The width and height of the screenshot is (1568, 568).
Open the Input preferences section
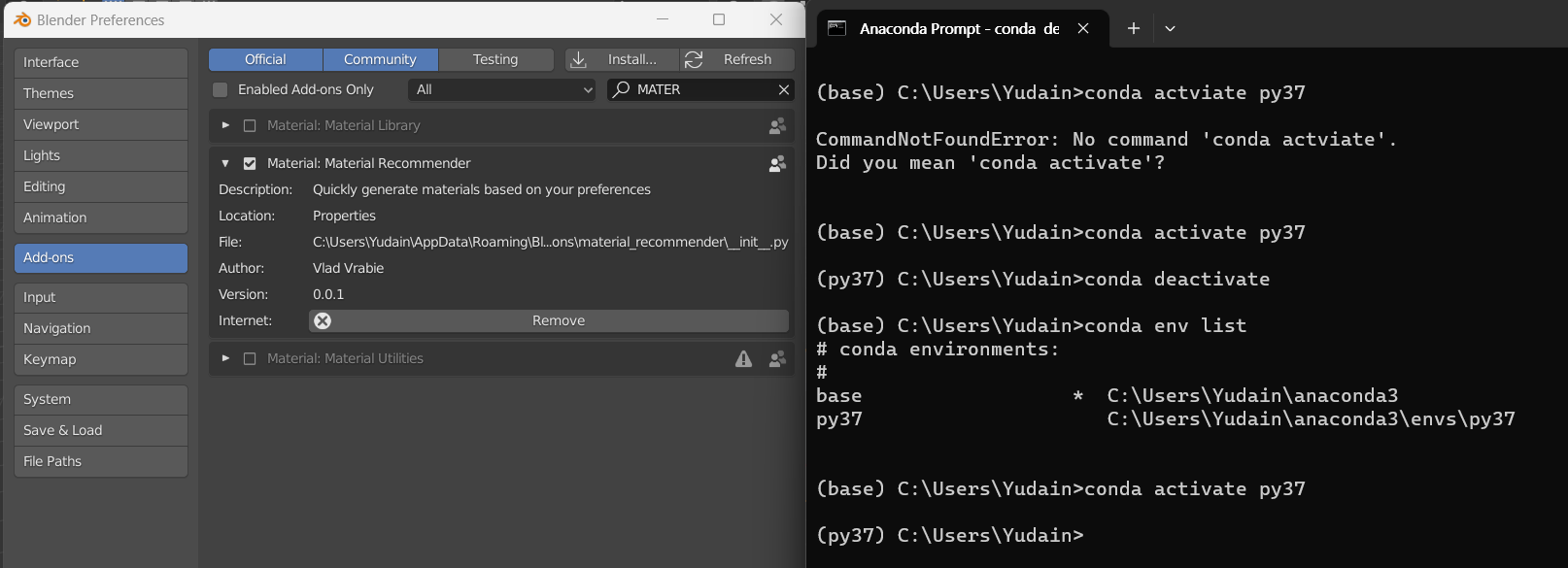click(101, 297)
